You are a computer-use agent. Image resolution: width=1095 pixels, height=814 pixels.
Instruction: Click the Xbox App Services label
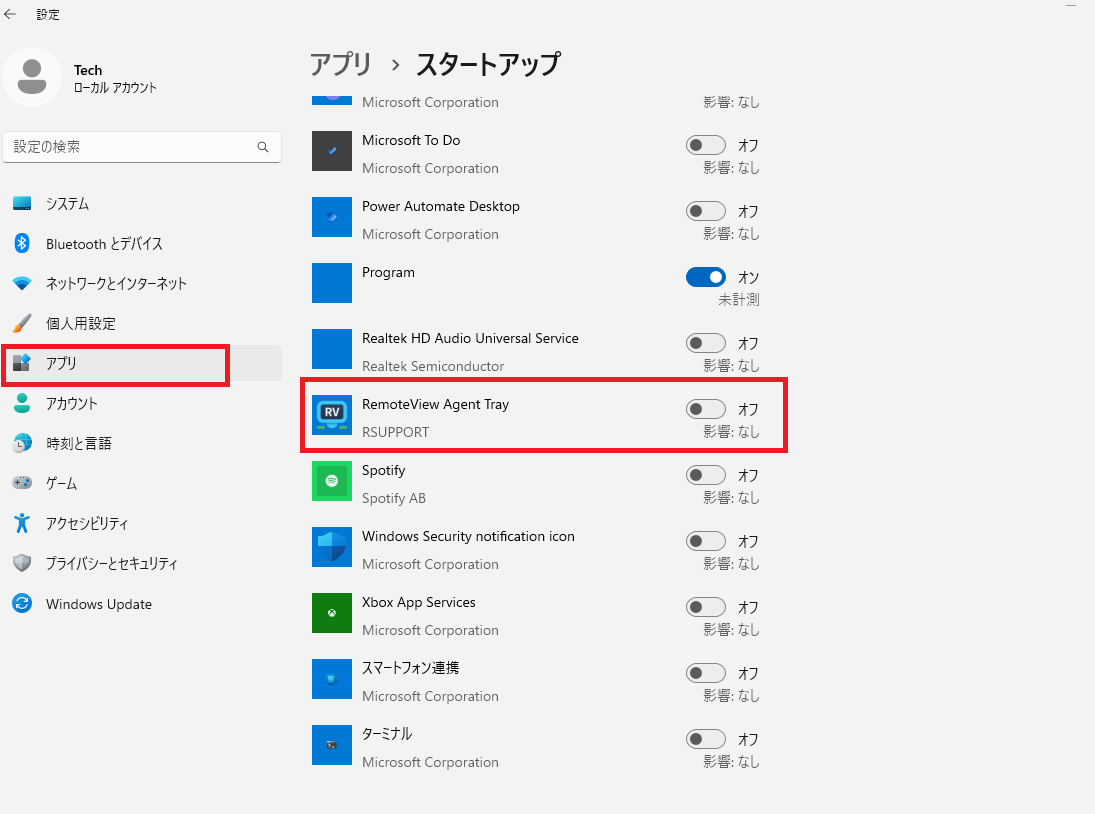point(418,602)
